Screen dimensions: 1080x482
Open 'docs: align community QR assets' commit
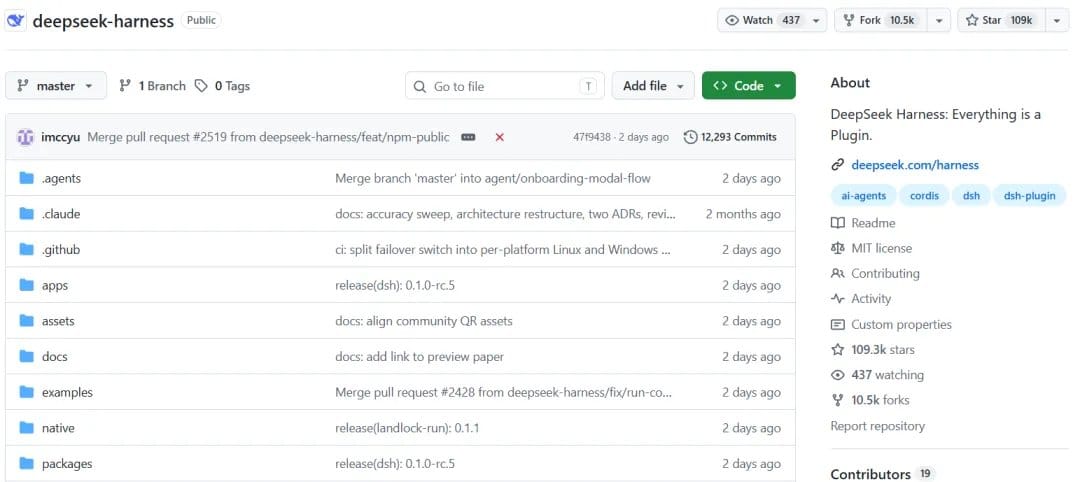click(424, 321)
